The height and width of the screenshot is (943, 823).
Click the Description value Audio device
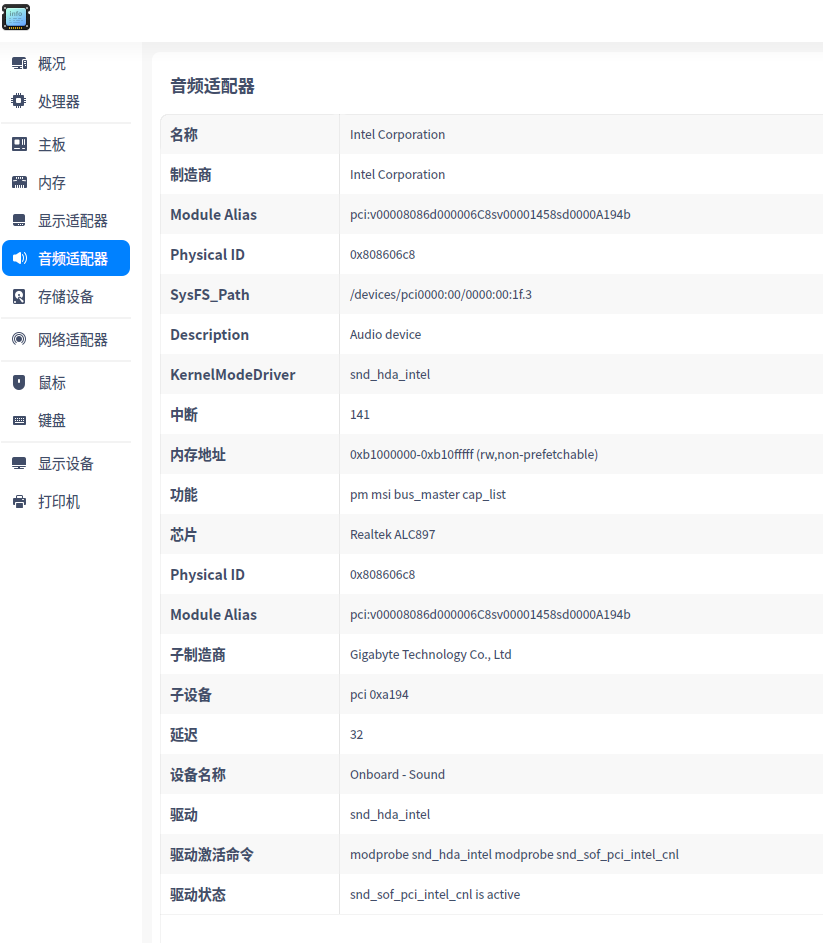tap(386, 334)
